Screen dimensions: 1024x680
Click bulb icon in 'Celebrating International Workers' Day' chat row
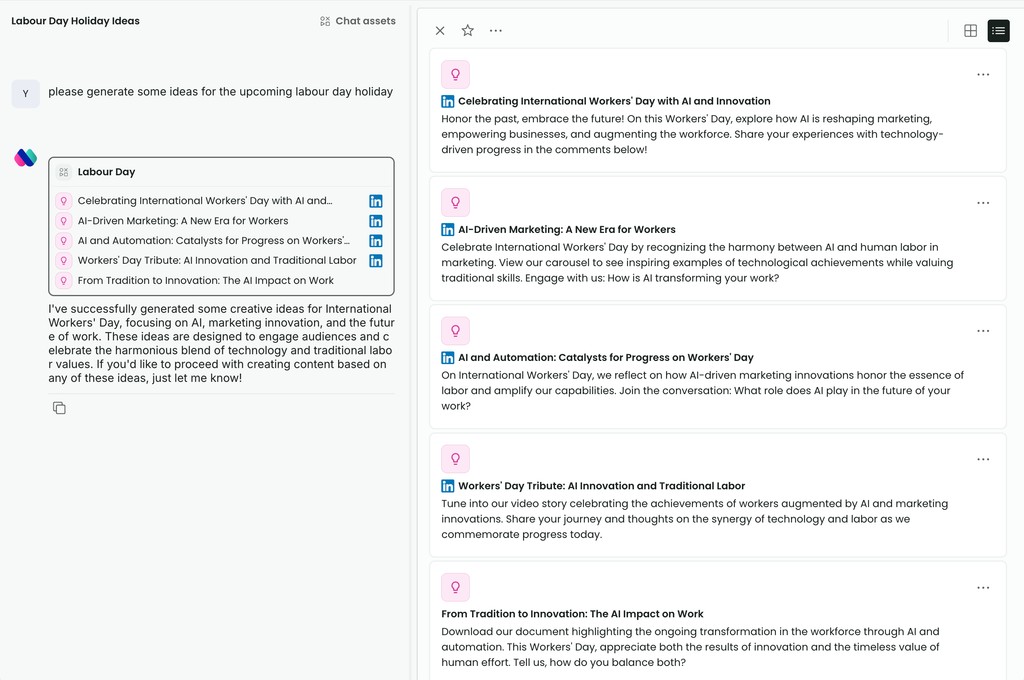(x=63, y=201)
